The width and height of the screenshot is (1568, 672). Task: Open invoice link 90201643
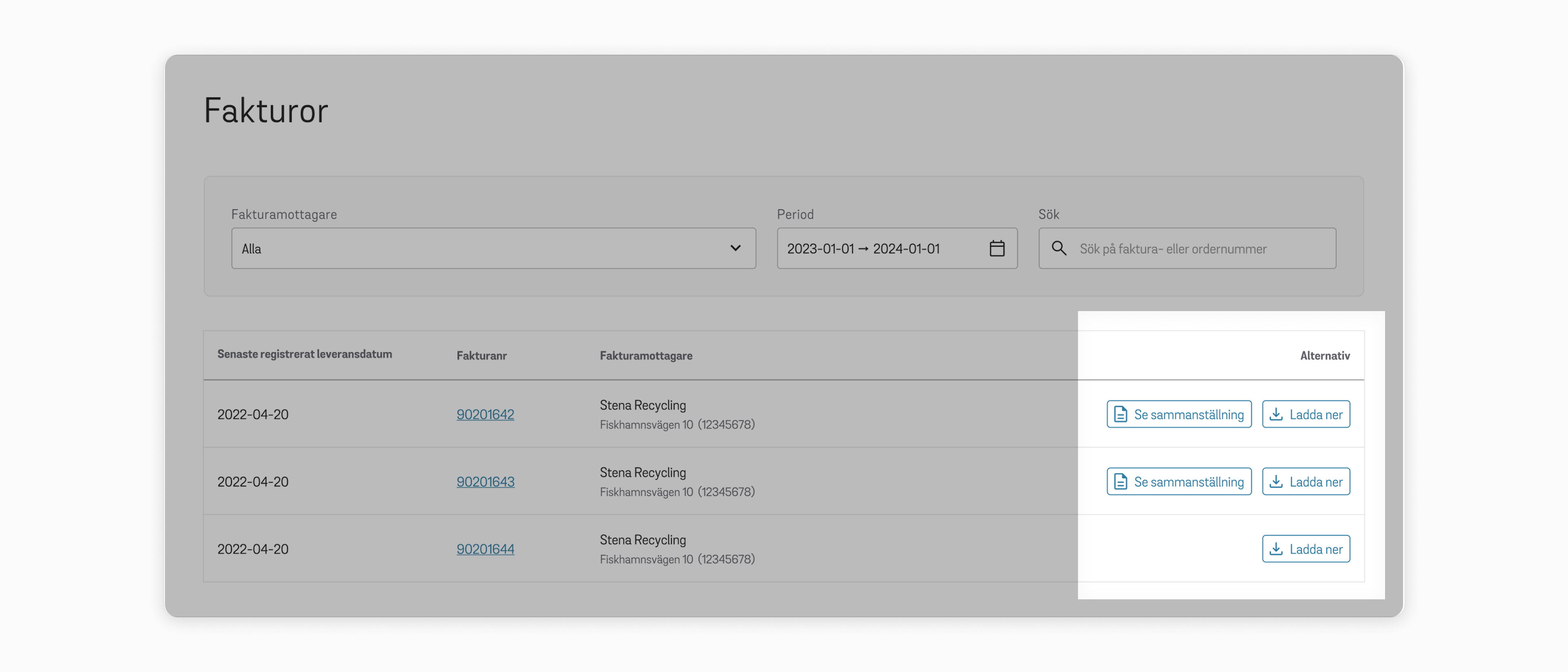click(x=485, y=481)
